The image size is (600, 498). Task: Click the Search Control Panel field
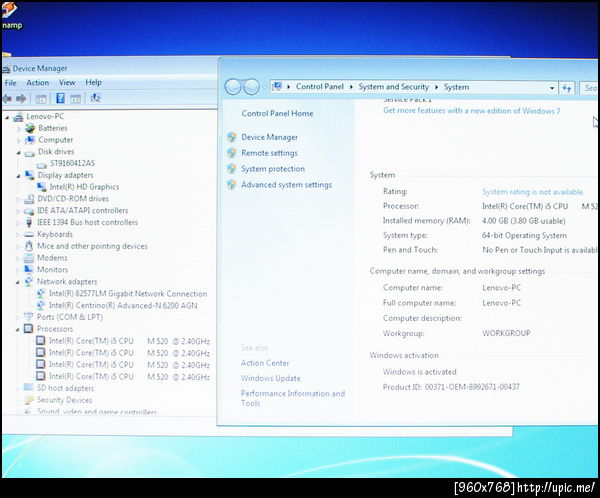pyautogui.click(x=589, y=88)
